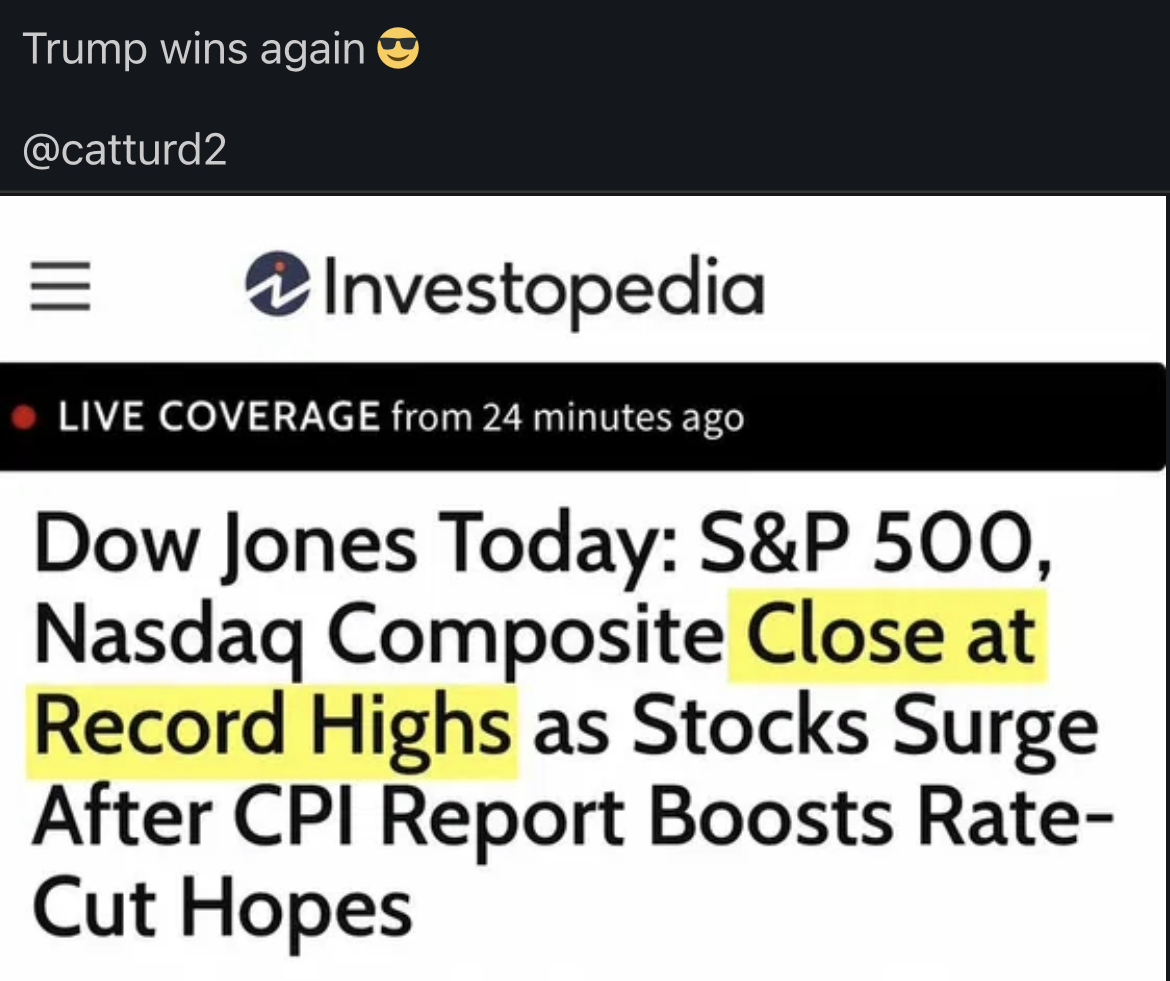Viewport: 1170px width, 981px height.
Task: Click the LIVE COVERAGE label
Action: coord(219,416)
